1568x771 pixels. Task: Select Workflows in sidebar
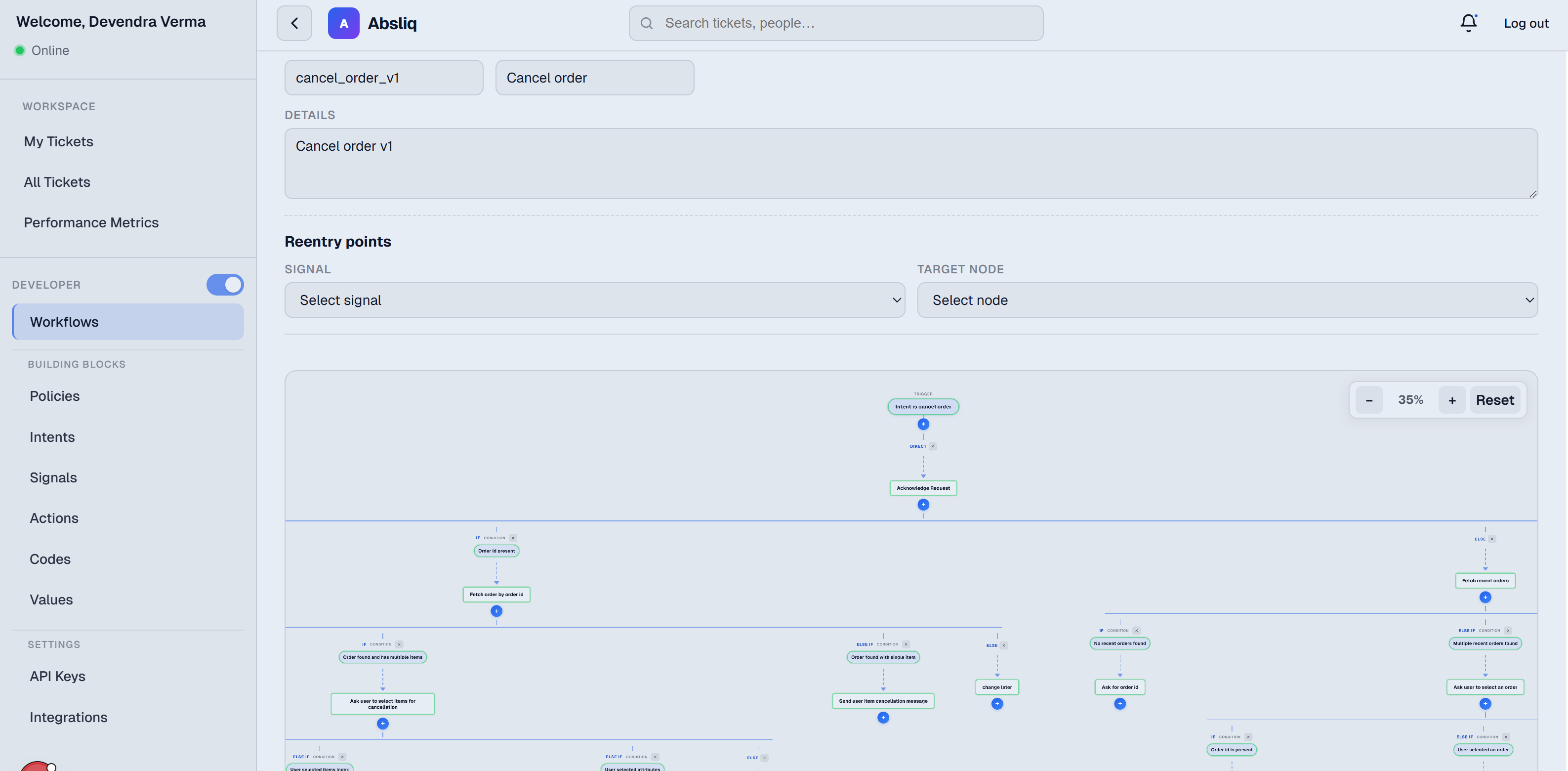coord(128,322)
